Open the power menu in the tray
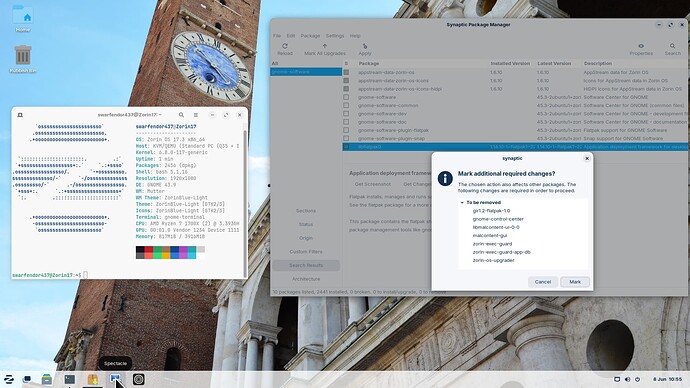690x388 pixels. click(638, 379)
